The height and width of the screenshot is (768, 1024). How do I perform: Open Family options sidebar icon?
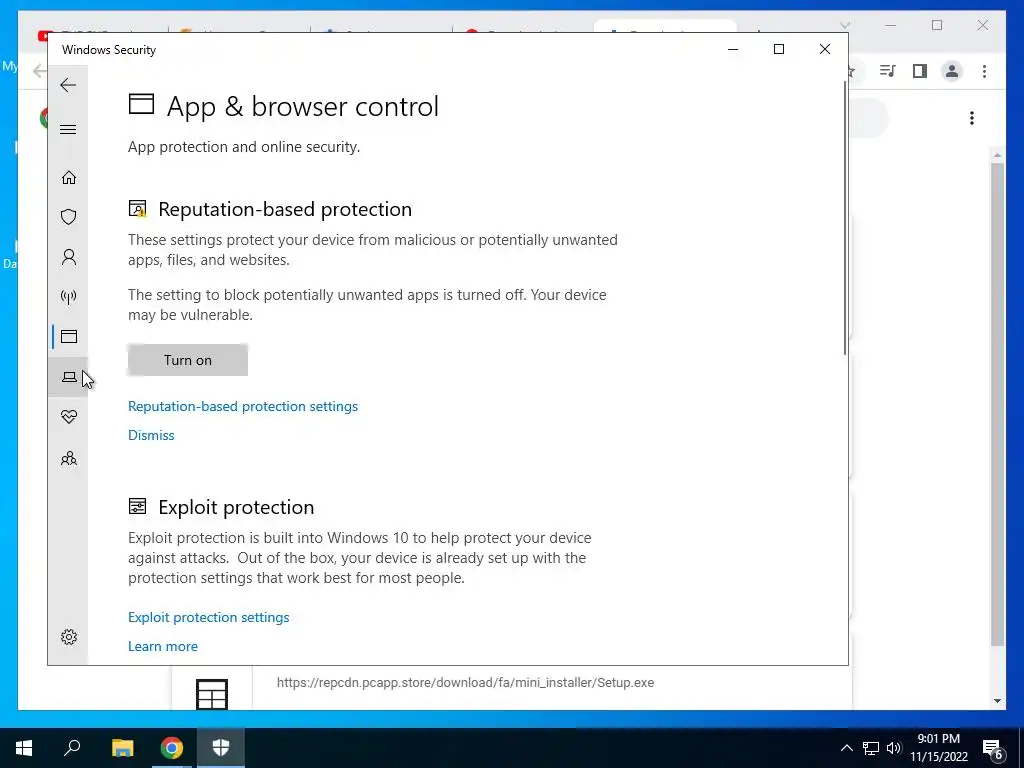point(69,458)
